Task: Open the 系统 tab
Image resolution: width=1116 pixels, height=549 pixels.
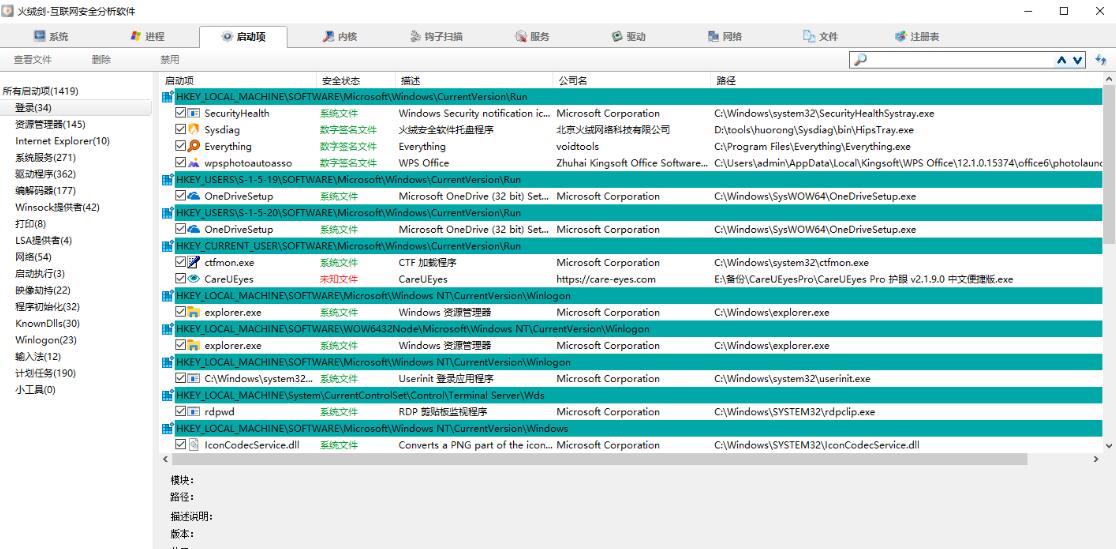Action: 51,37
